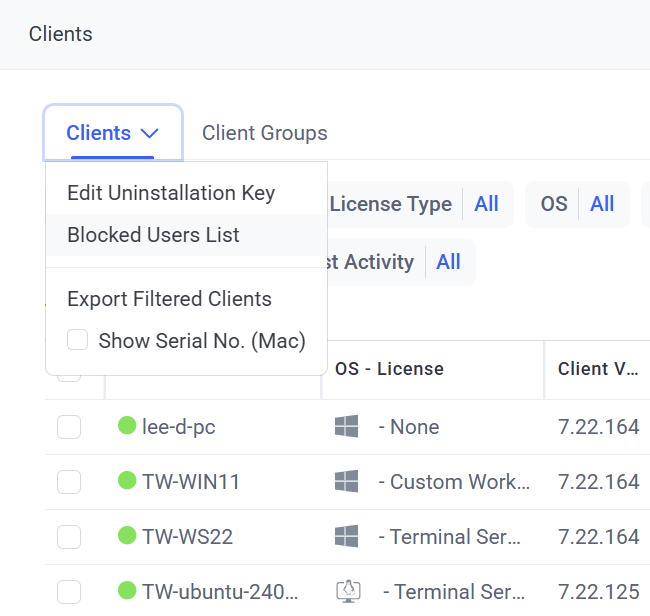Screen dimensions: 650x616
Task: Click green status dot beside TW-WS22
Action: point(127,537)
